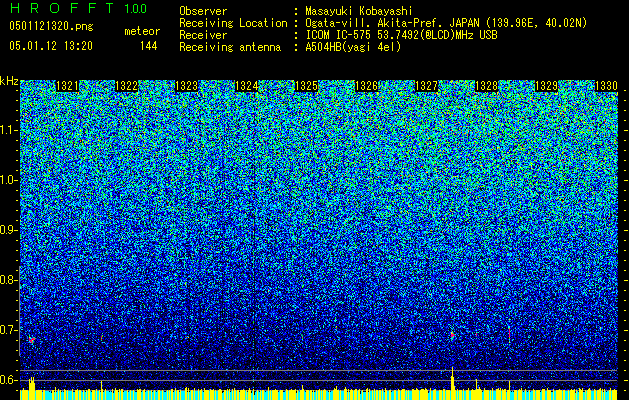Click the red meteor echo after 1327
Image resolution: width=629 pixels, height=400 pixels.
pyautogui.click(x=452, y=334)
